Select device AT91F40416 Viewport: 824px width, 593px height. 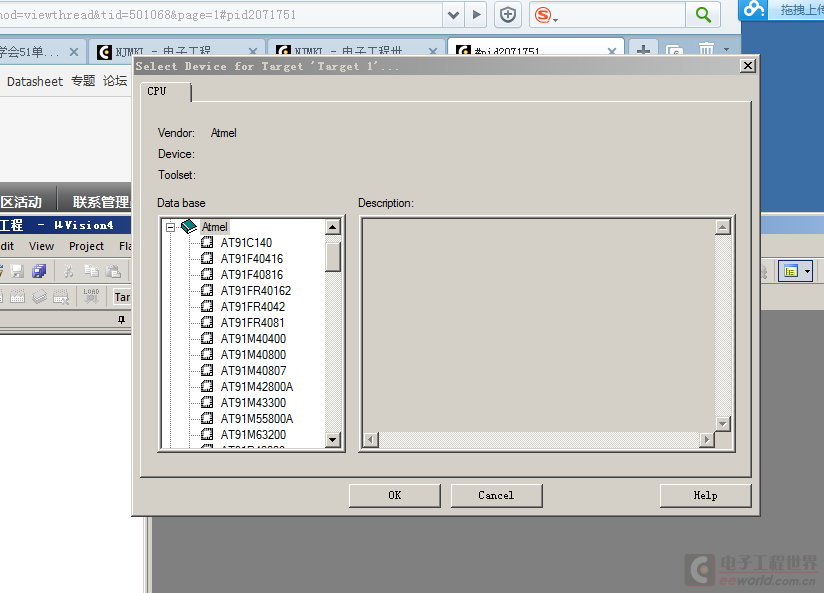tap(252, 259)
